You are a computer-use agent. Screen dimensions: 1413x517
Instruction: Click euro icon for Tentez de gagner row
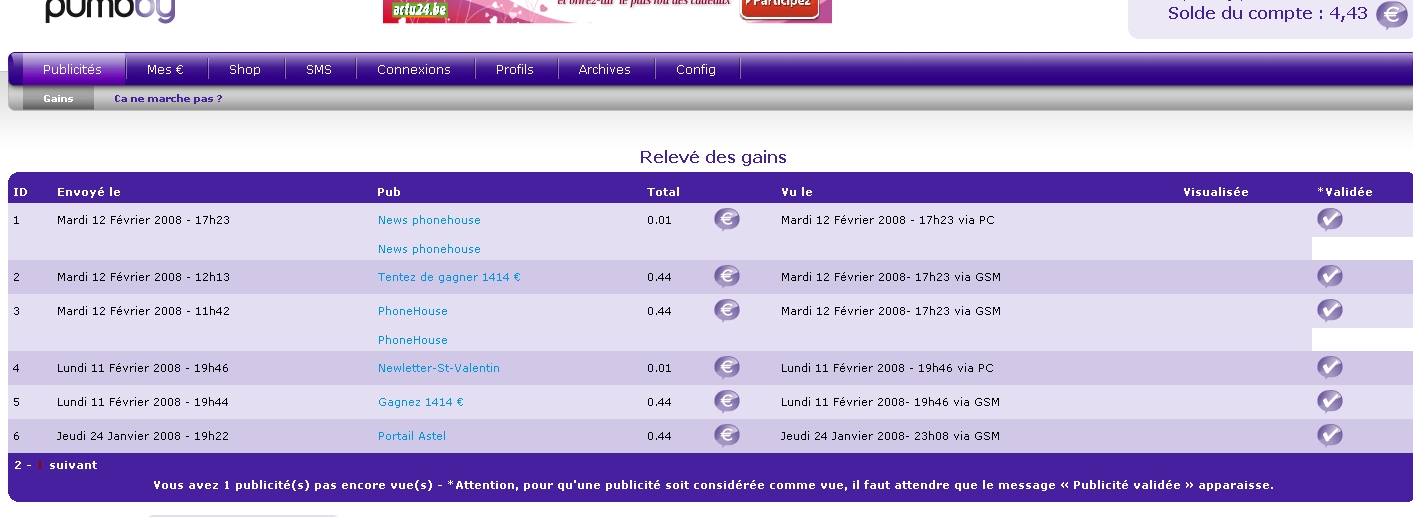pyautogui.click(x=727, y=277)
